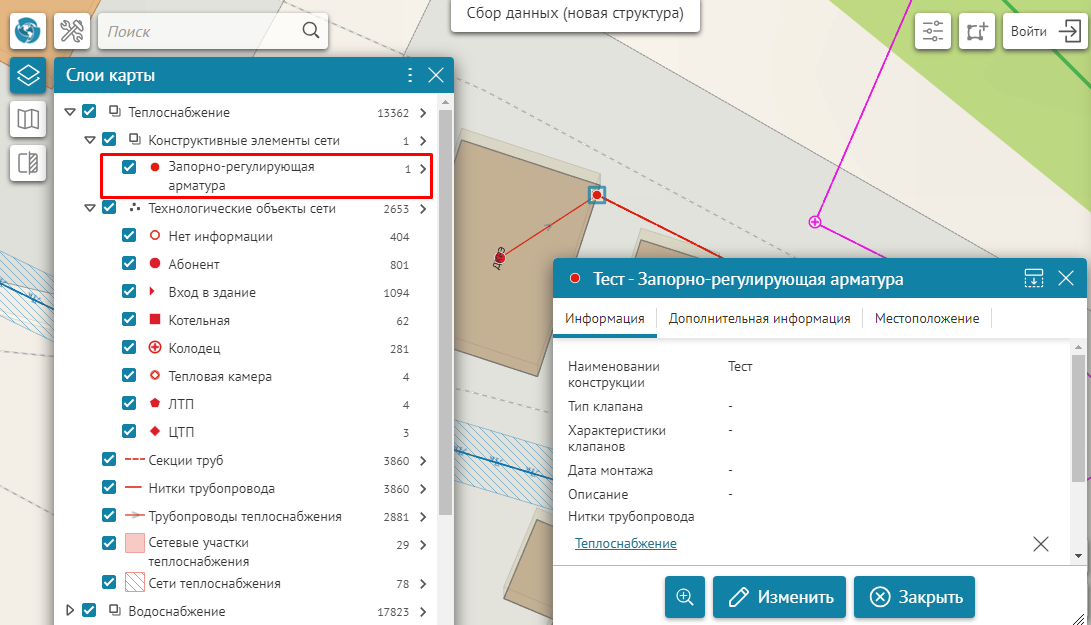Select the area selection tool icon
Viewport: 1091px width, 625px height.
[x=975, y=31]
